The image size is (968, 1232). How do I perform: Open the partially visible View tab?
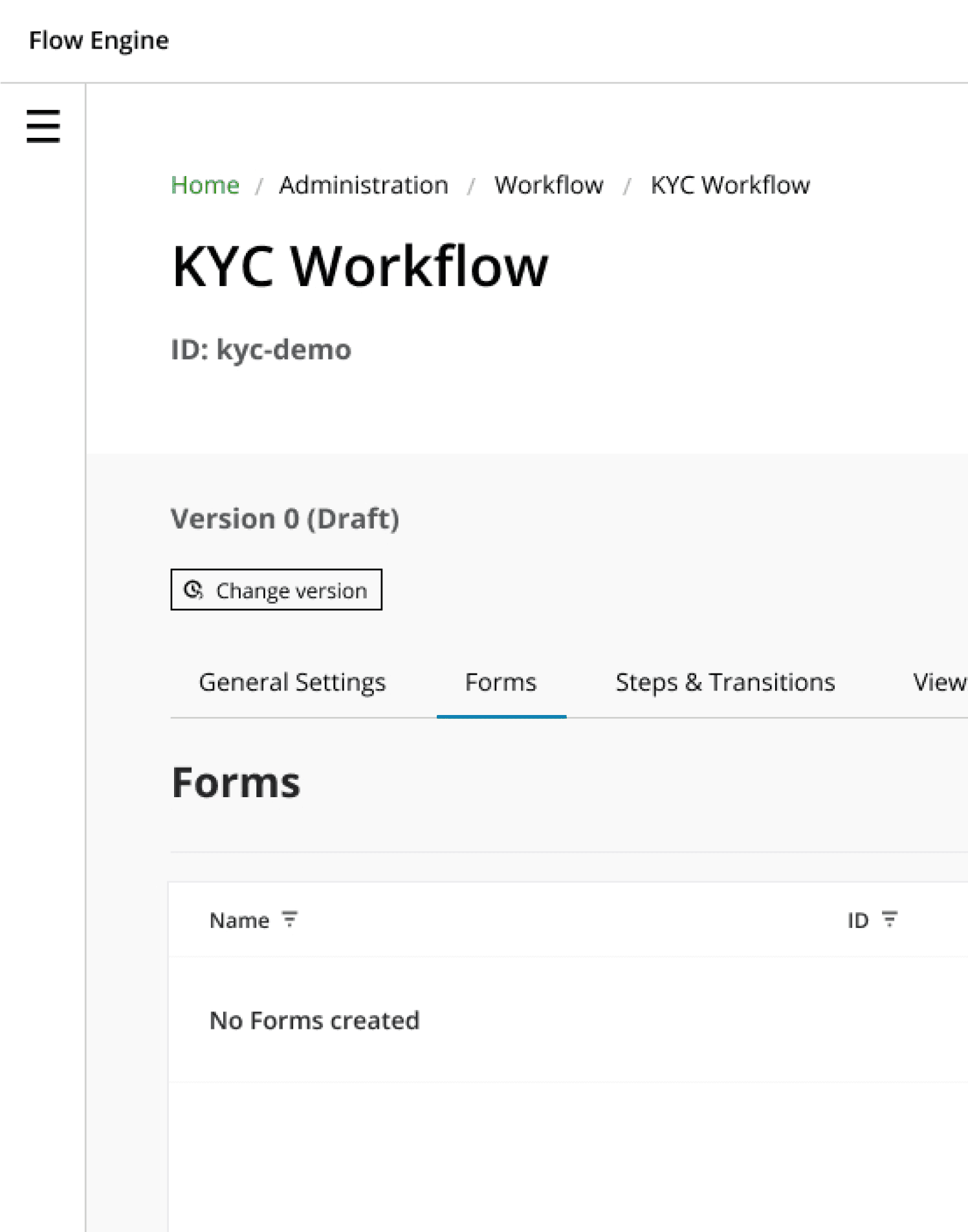(x=940, y=683)
